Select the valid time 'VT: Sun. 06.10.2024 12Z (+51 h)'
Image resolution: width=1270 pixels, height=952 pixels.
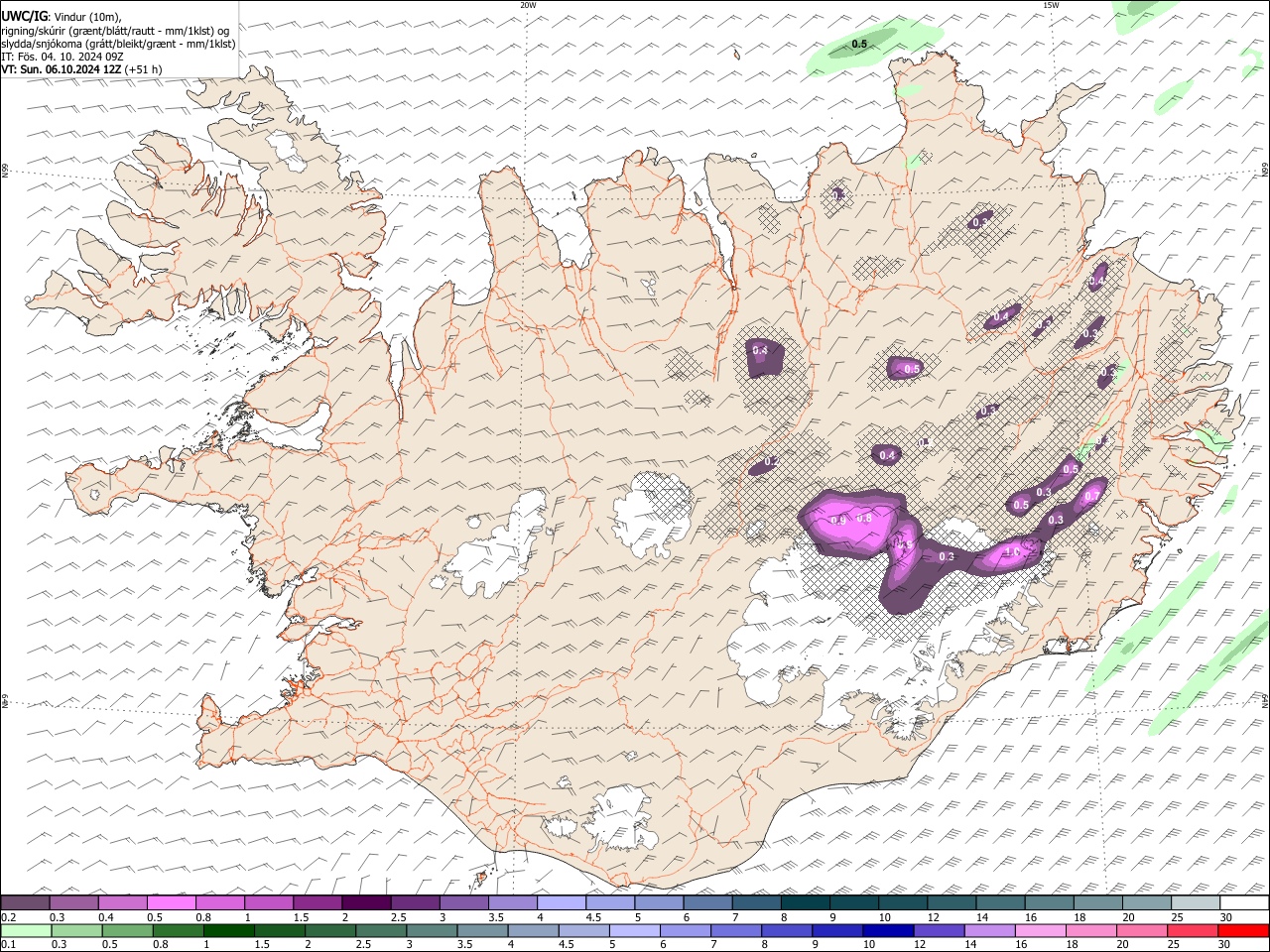[x=81, y=69]
